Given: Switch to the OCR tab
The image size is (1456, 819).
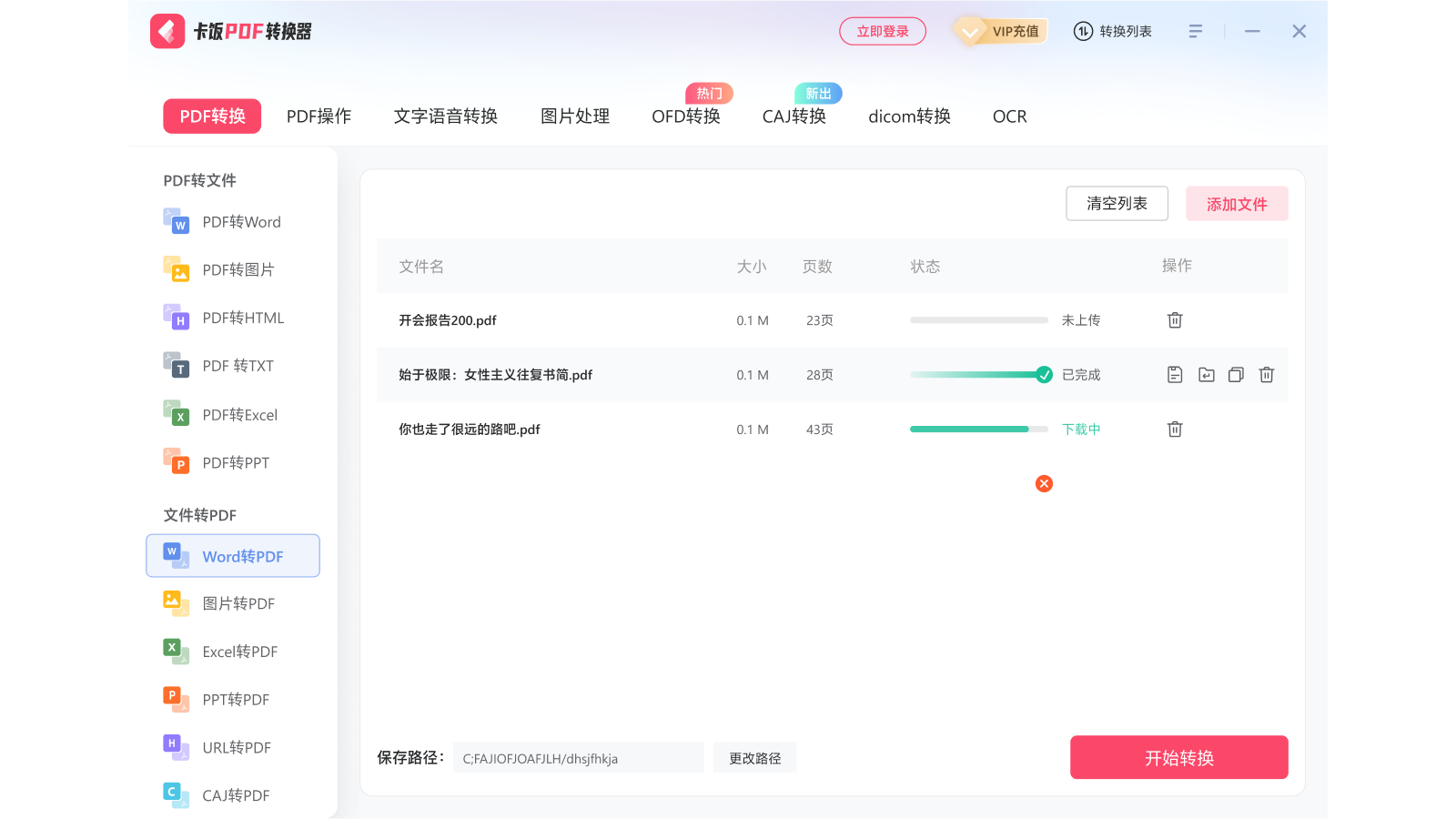Looking at the screenshot, I should coord(1009,116).
